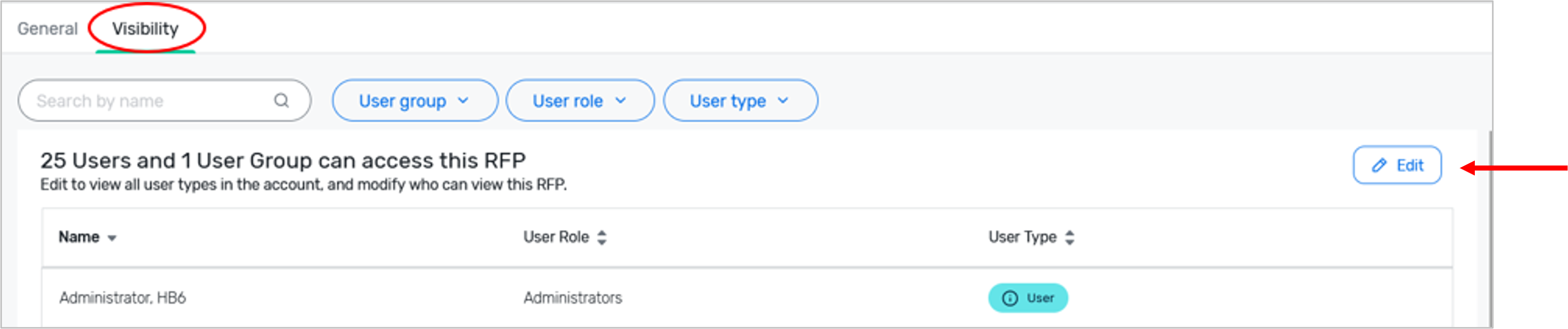Open the User type filter dropdown
The width and height of the screenshot is (1568, 329).
pos(739,100)
